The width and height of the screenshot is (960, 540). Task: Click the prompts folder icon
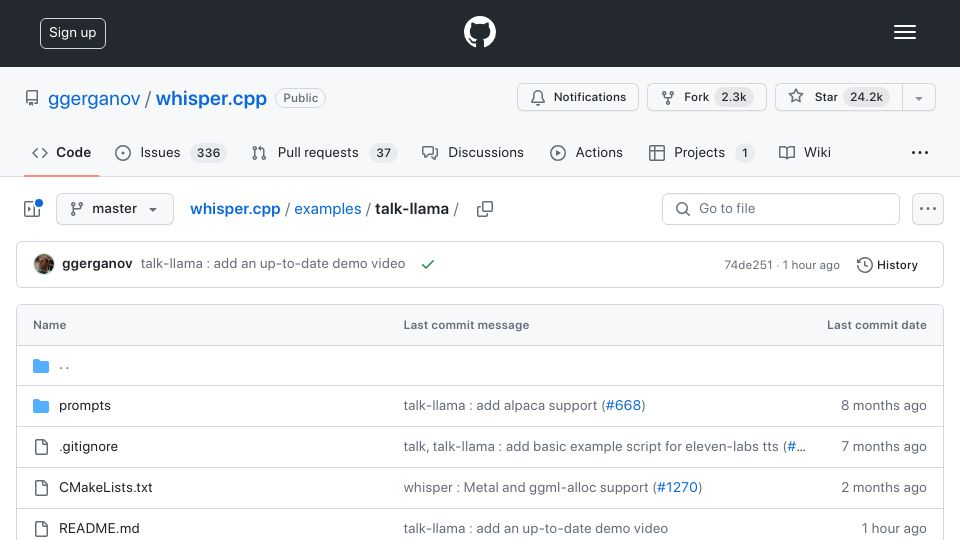coord(41,406)
